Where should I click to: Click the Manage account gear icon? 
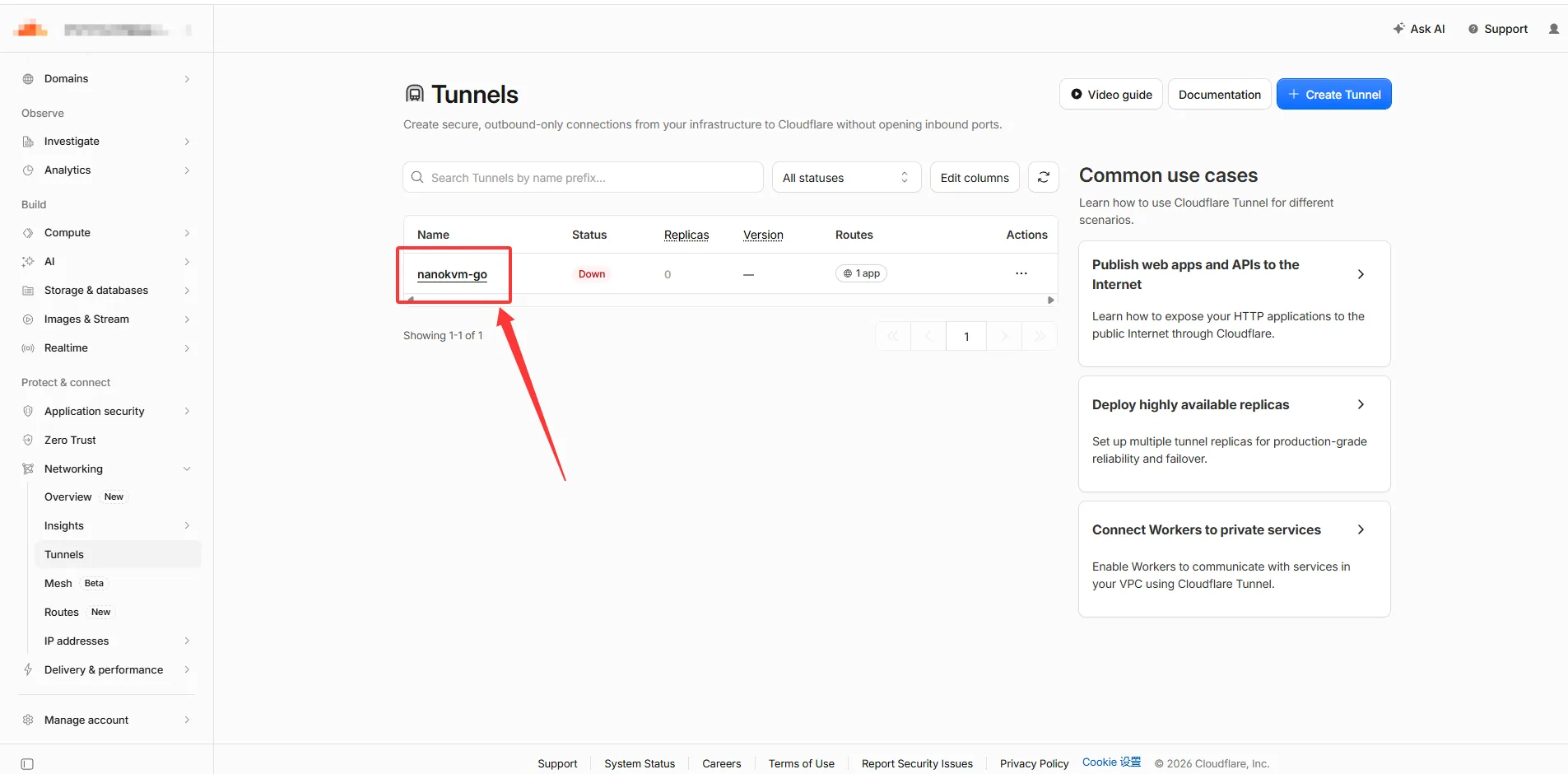[28, 720]
